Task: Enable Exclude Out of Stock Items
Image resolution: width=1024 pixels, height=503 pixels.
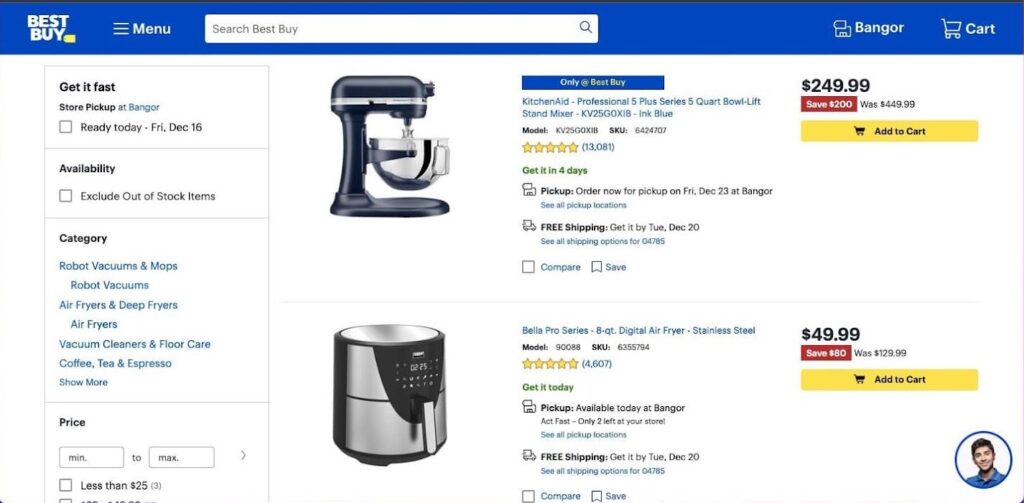Action: 65,196
